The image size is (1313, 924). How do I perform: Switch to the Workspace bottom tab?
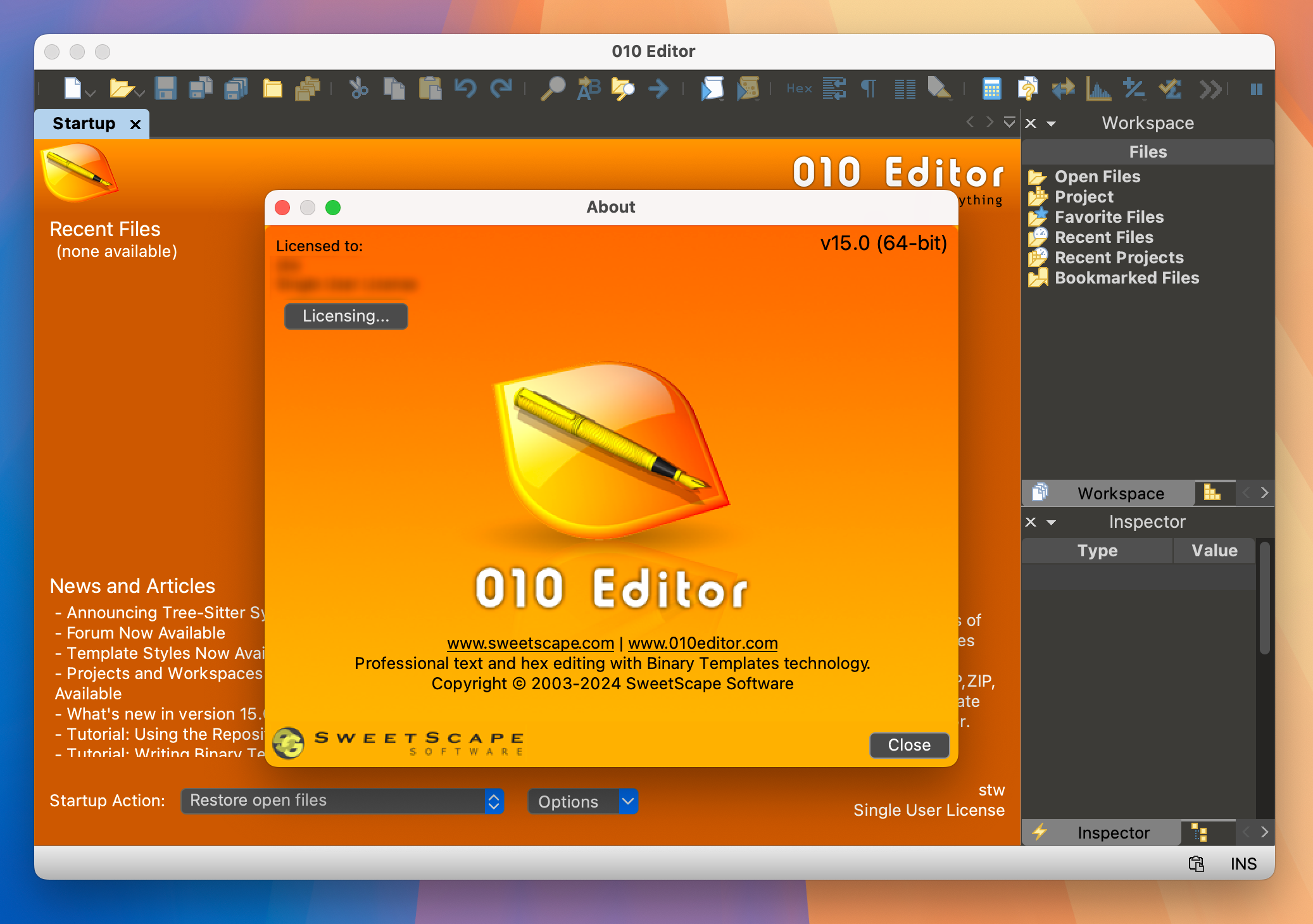click(x=1109, y=493)
